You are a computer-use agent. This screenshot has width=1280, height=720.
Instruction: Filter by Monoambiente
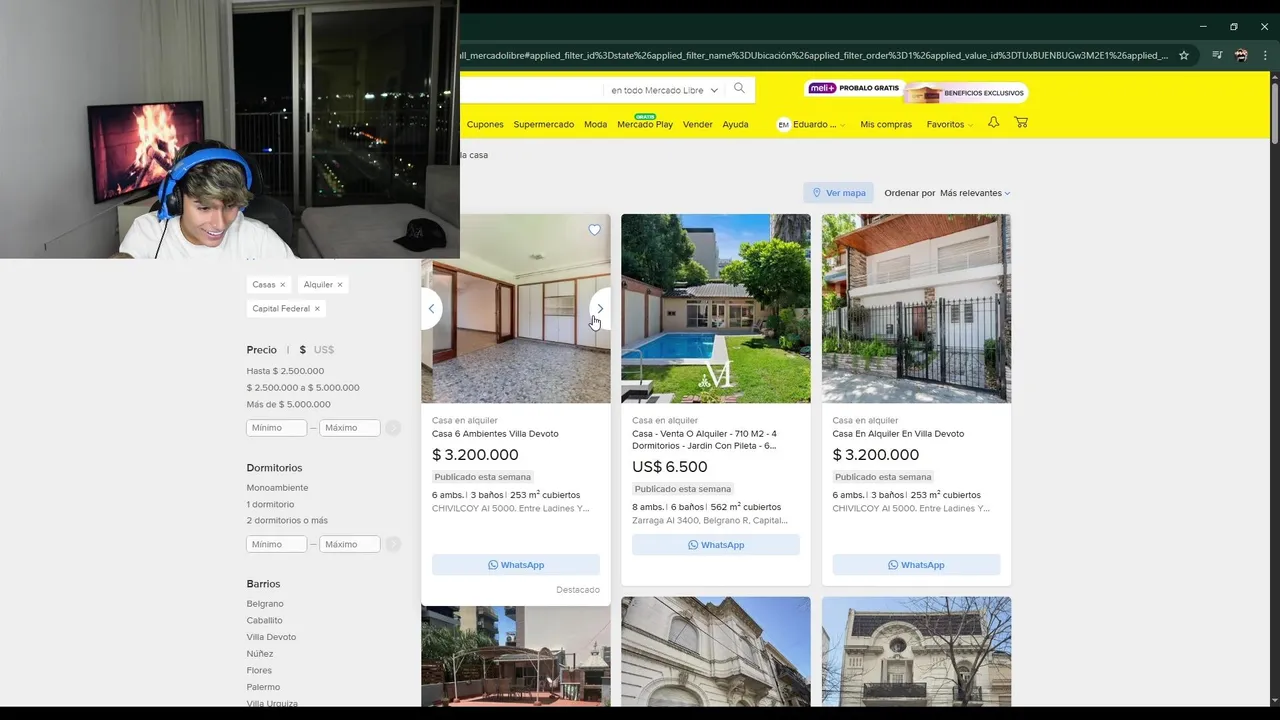277,488
